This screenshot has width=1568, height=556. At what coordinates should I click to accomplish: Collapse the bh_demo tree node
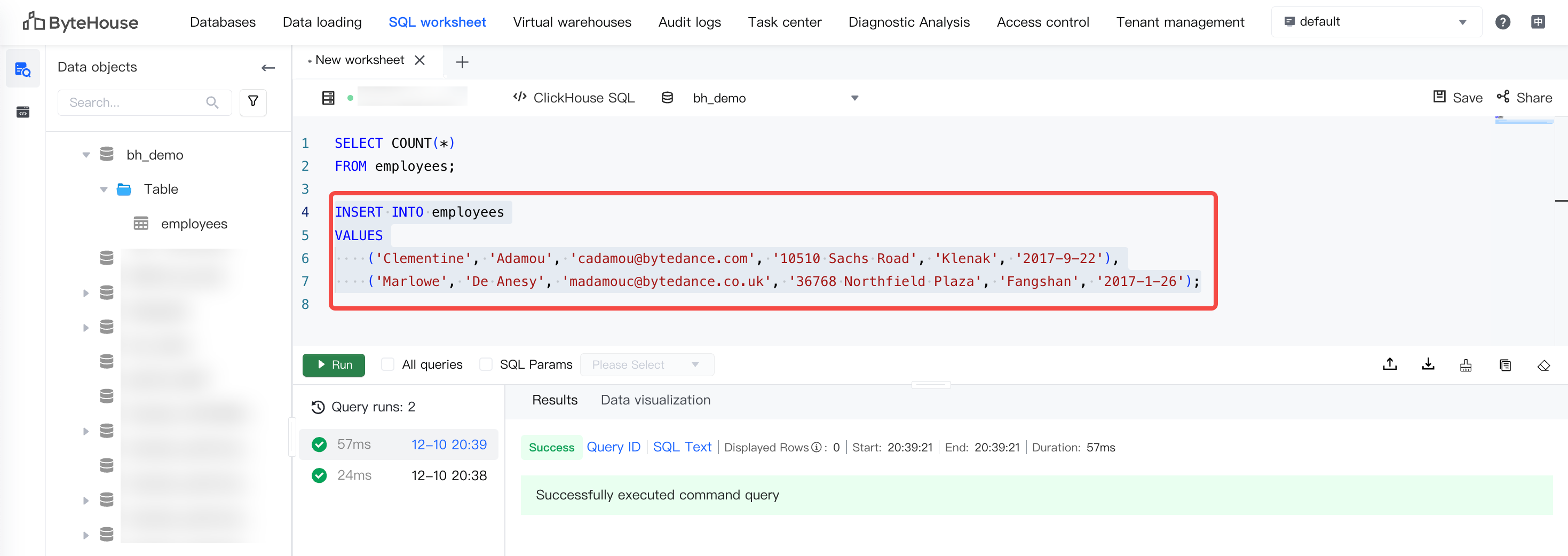(86, 155)
